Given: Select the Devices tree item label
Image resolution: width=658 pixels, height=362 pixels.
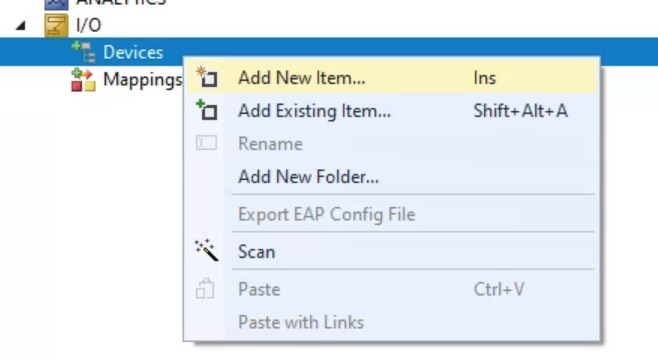Looking at the screenshot, I should pos(133,52).
